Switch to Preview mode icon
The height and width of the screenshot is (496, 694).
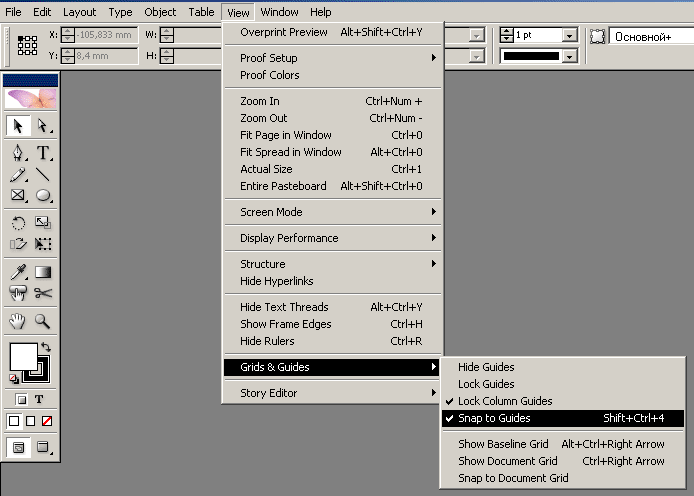[x=42, y=447]
